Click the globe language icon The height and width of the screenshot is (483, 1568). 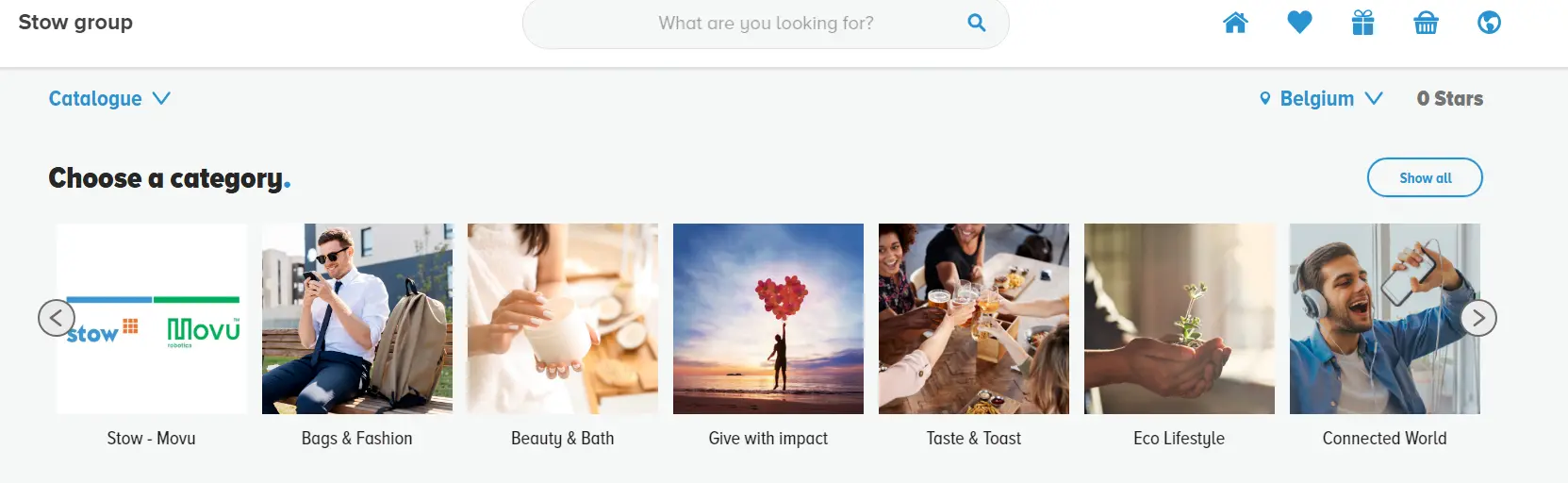coord(1489,23)
